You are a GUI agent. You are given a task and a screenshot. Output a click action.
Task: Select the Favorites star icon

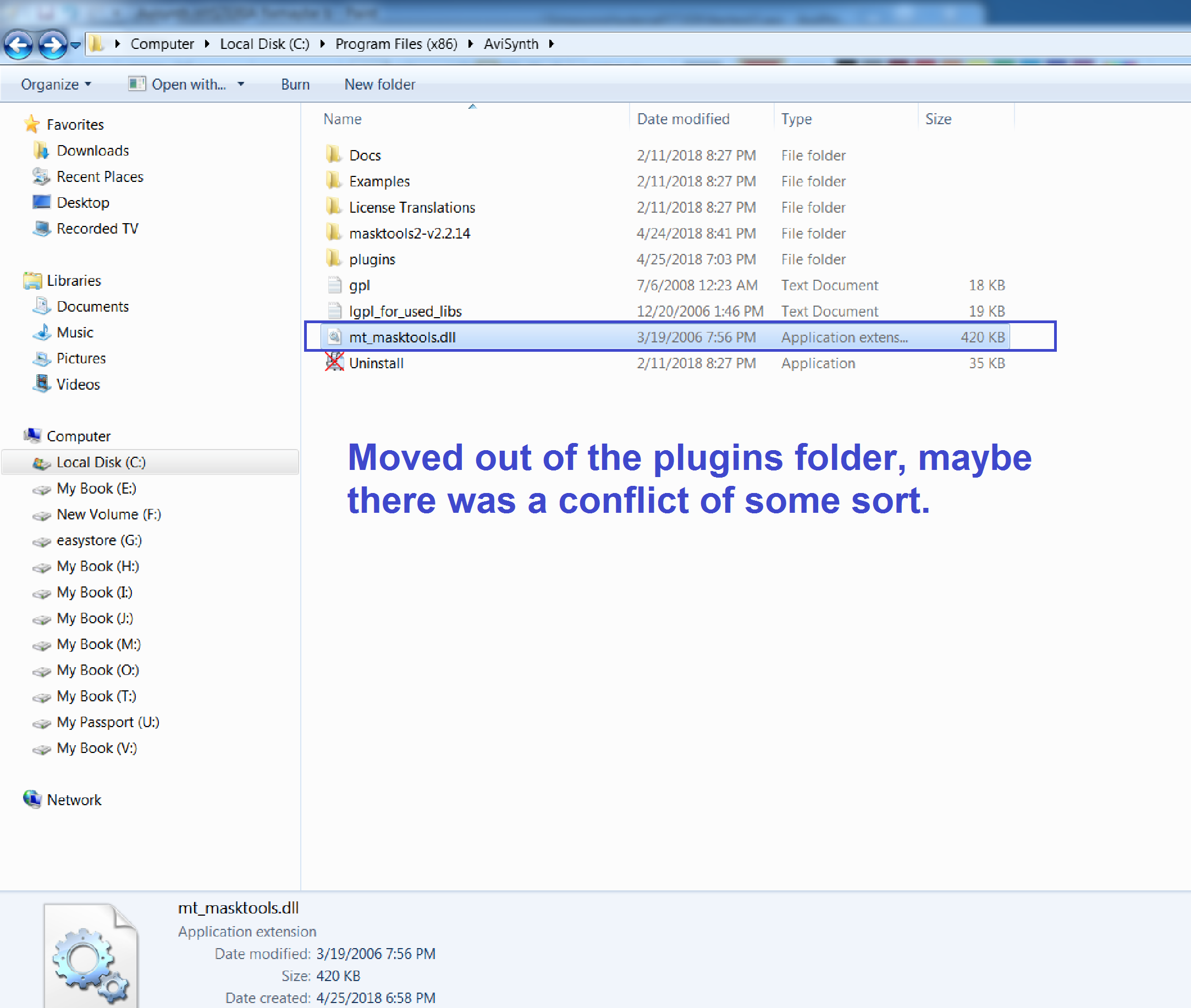tap(32, 124)
